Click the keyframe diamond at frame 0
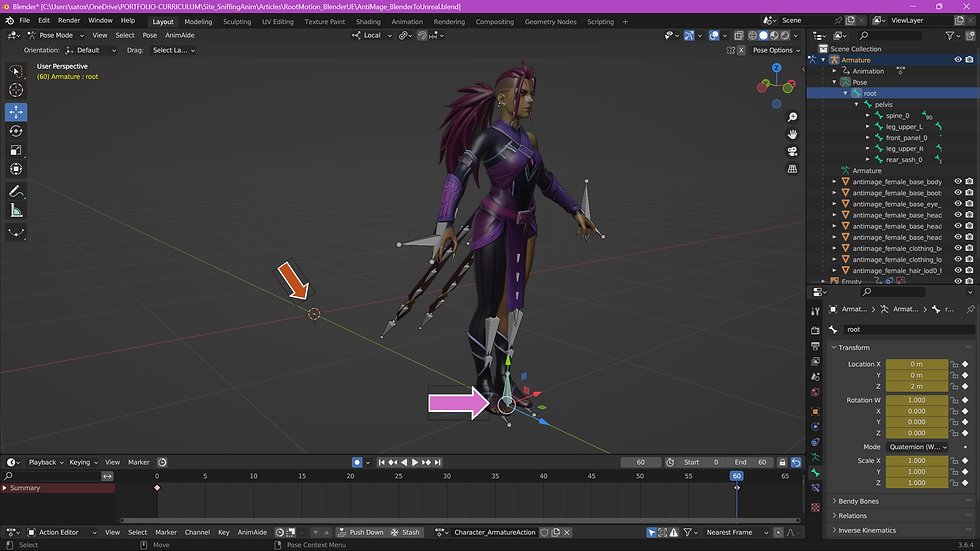Image resolution: width=980 pixels, height=551 pixels. point(157,488)
